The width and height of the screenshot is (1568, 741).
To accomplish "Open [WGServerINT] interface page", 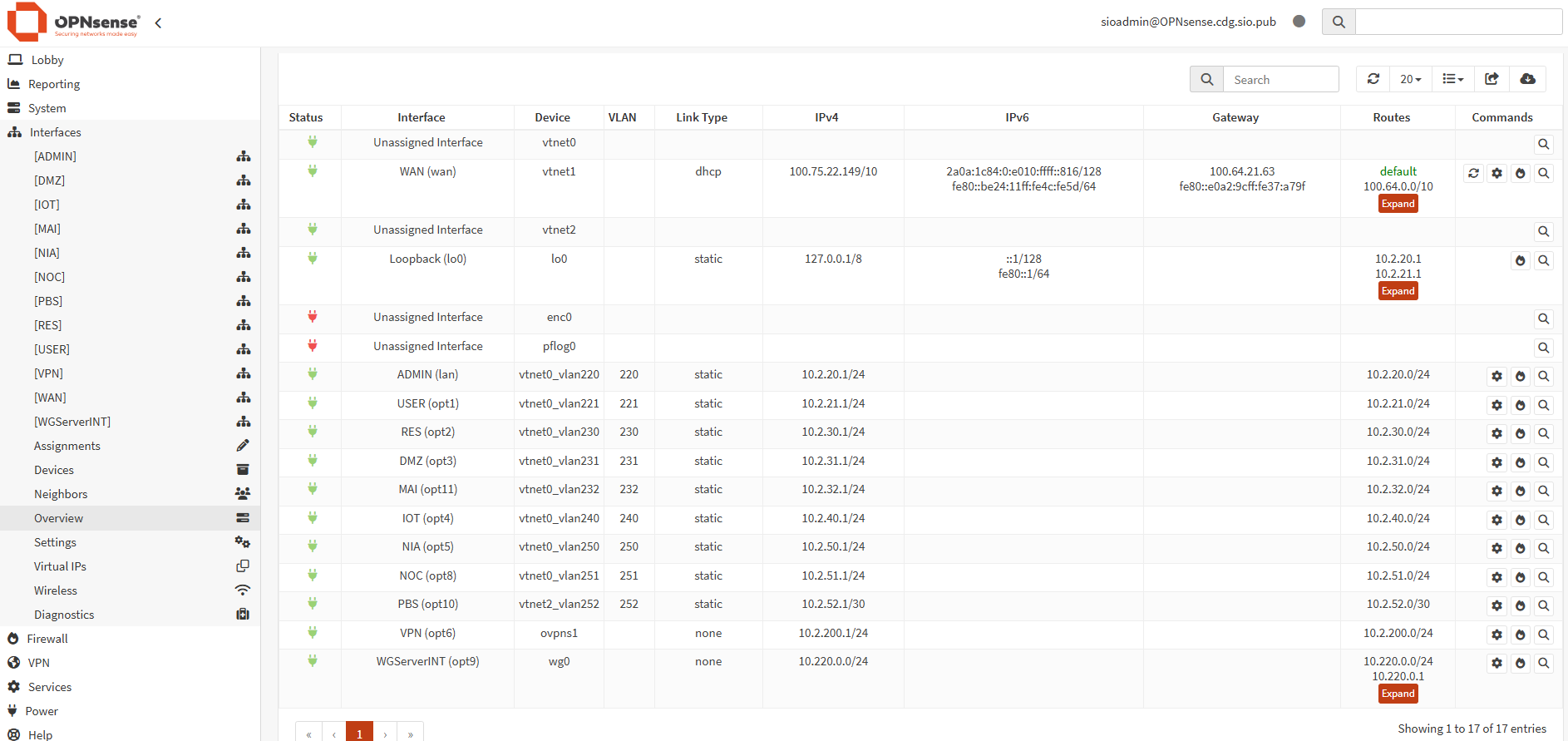I will 130,422.
